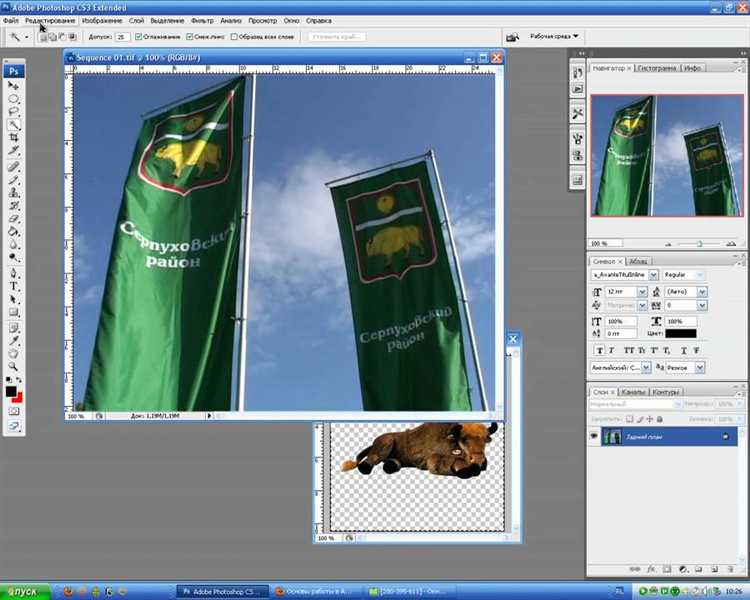Select the Zoom magnifier tool

(x=14, y=365)
